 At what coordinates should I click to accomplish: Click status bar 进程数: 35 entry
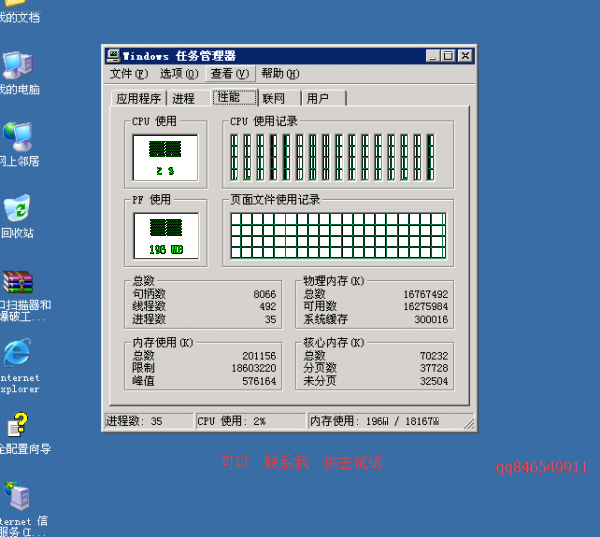pos(149,421)
